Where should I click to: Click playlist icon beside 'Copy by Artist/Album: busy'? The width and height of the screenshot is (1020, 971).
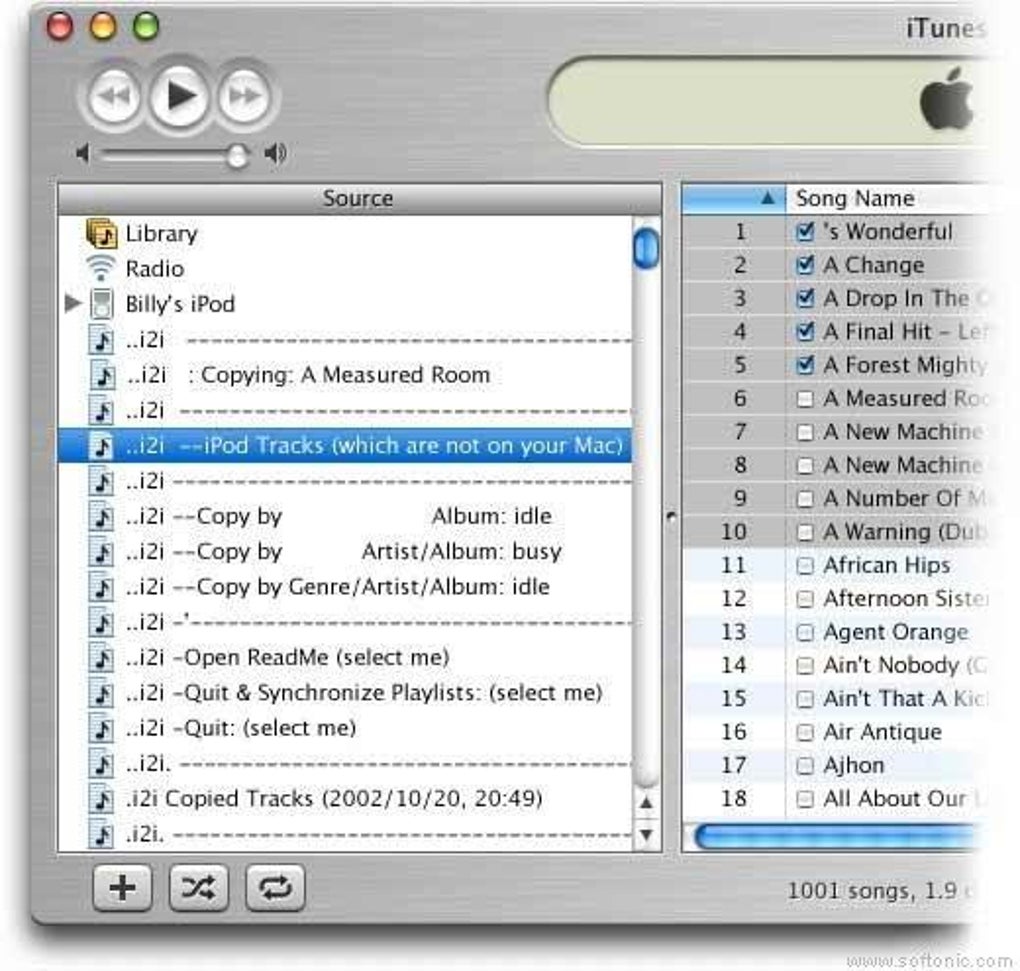(101, 552)
